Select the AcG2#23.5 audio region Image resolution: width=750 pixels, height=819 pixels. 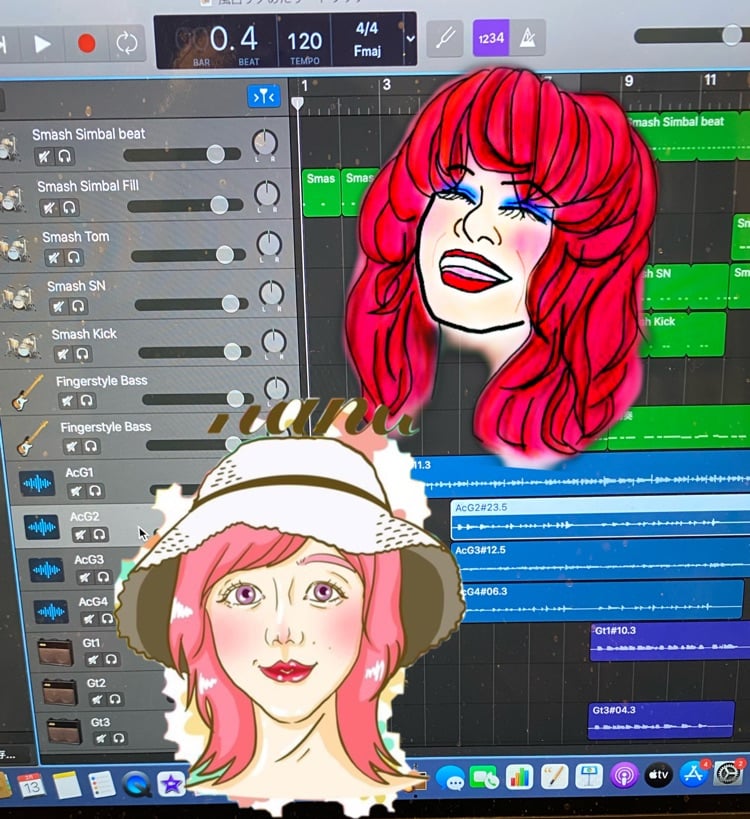598,520
